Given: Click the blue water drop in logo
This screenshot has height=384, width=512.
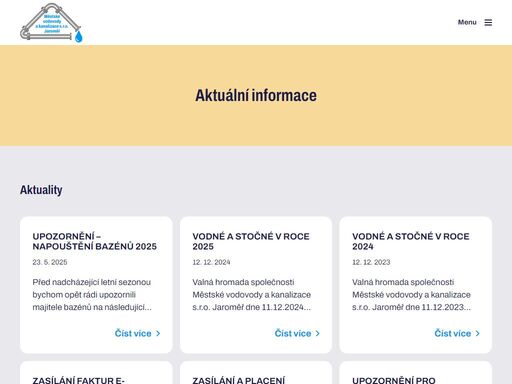Looking at the screenshot, I should click(78, 36).
